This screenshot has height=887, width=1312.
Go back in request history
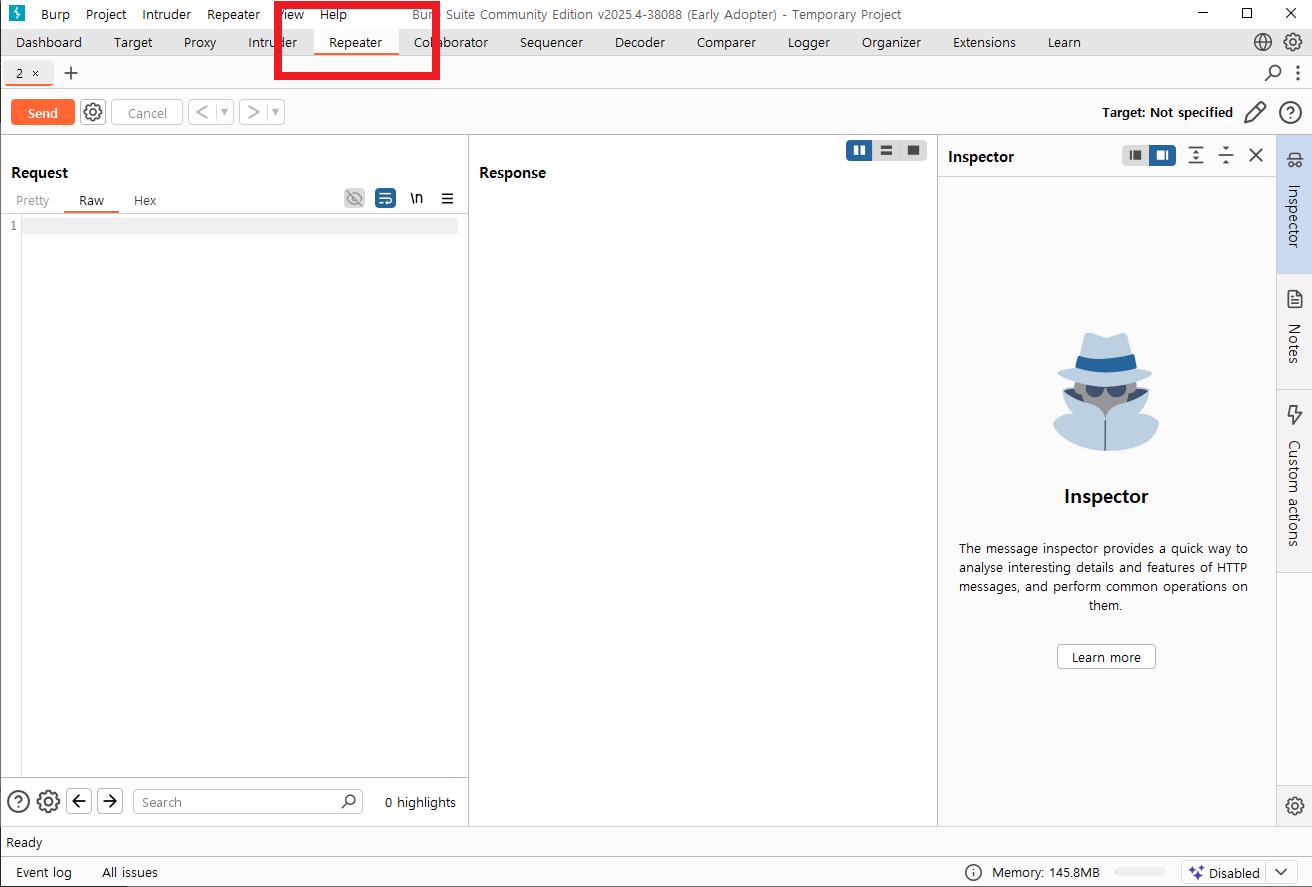coord(202,112)
